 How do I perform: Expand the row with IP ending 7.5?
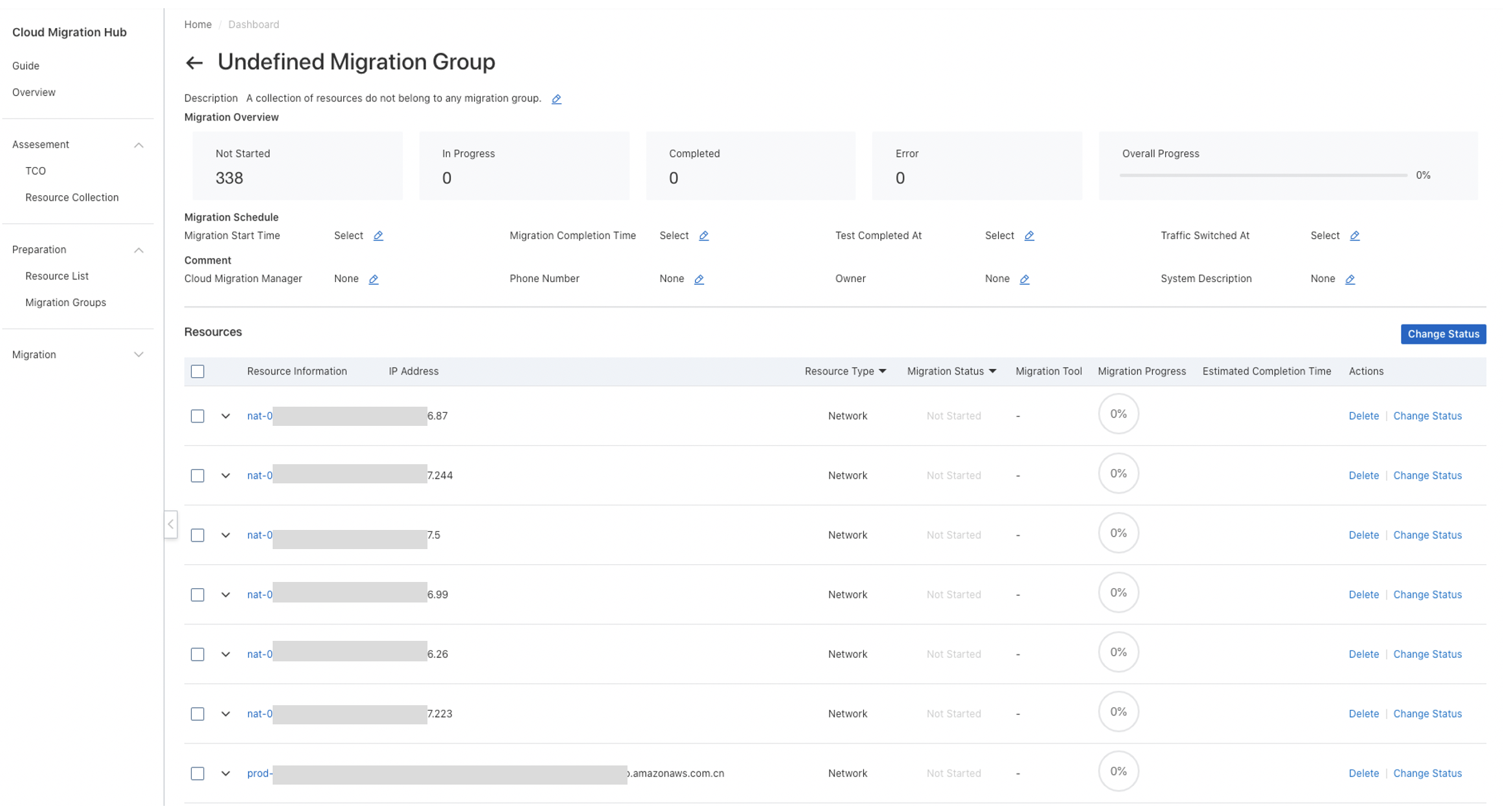tap(225, 535)
